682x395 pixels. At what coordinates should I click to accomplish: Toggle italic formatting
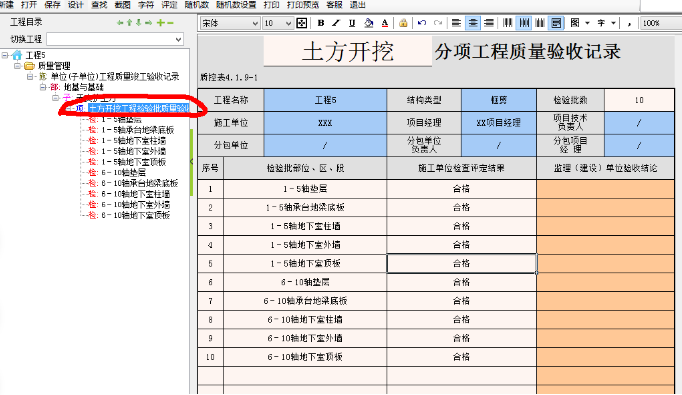tap(336, 23)
